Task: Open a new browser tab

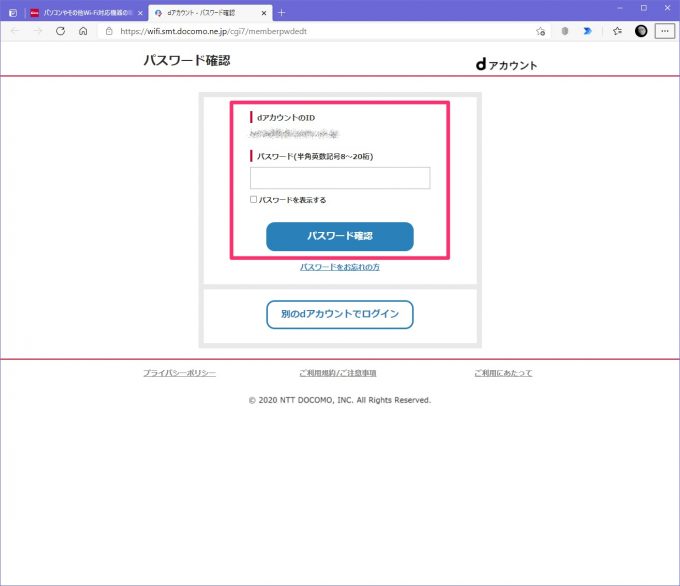Action: tap(281, 13)
